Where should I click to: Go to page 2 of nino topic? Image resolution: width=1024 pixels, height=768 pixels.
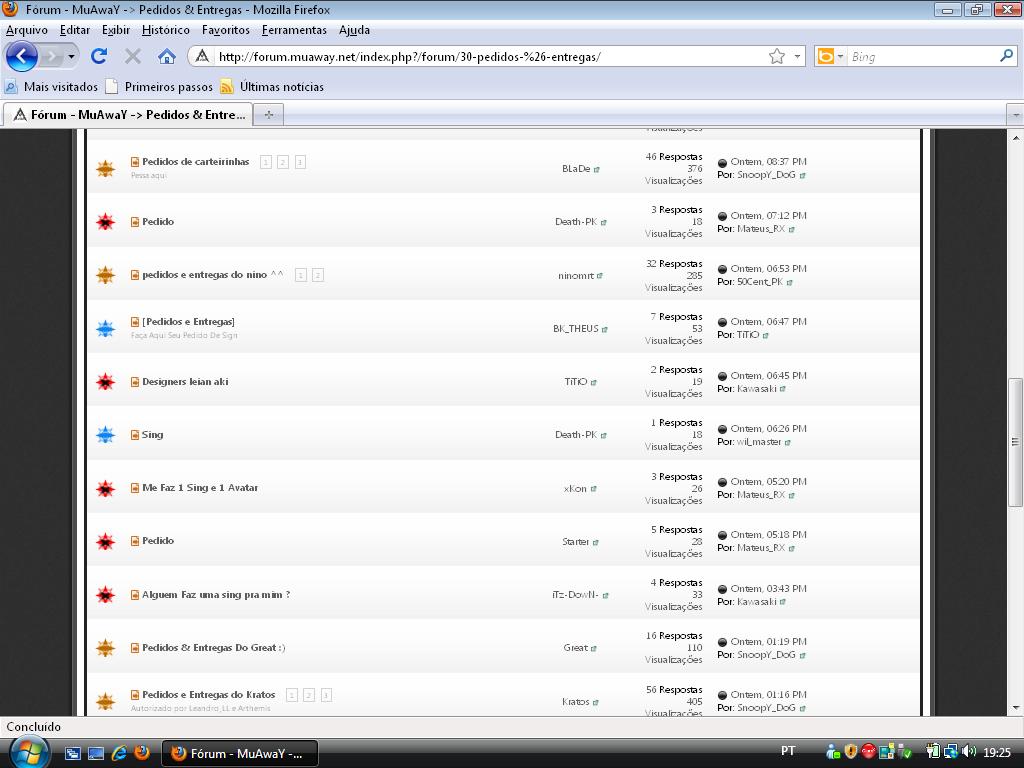[x=317, y=275]
